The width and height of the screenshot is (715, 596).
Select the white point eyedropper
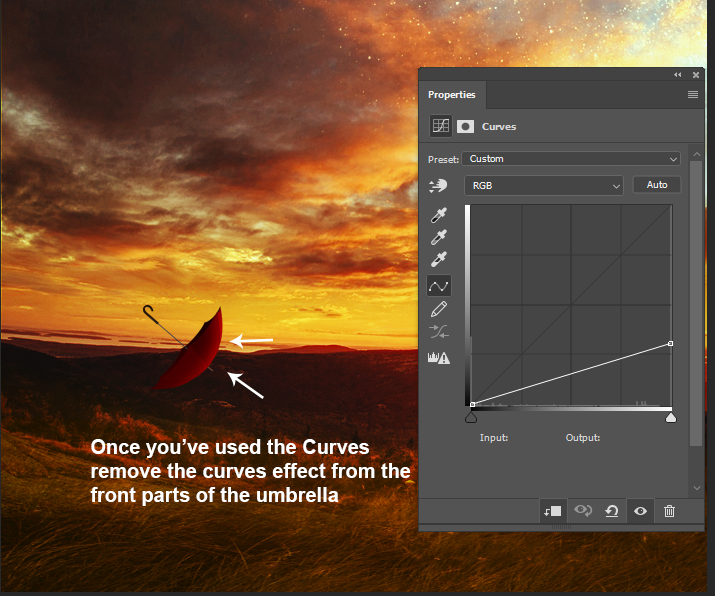(438, 260)
